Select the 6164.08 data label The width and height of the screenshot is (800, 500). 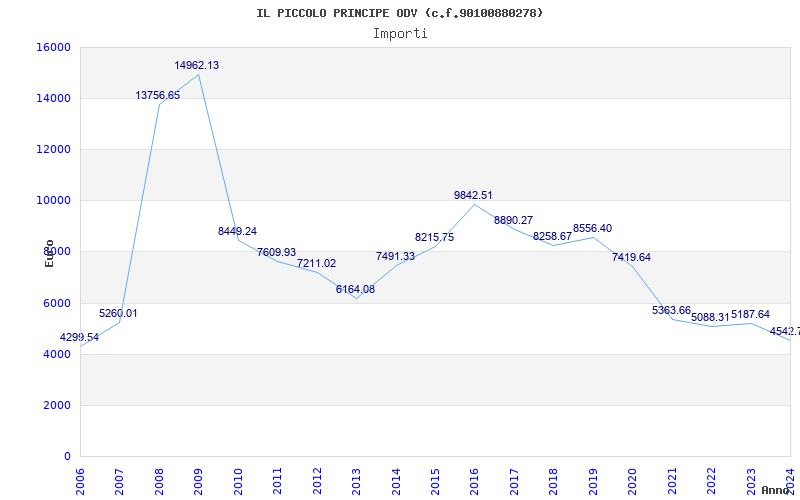355,289
